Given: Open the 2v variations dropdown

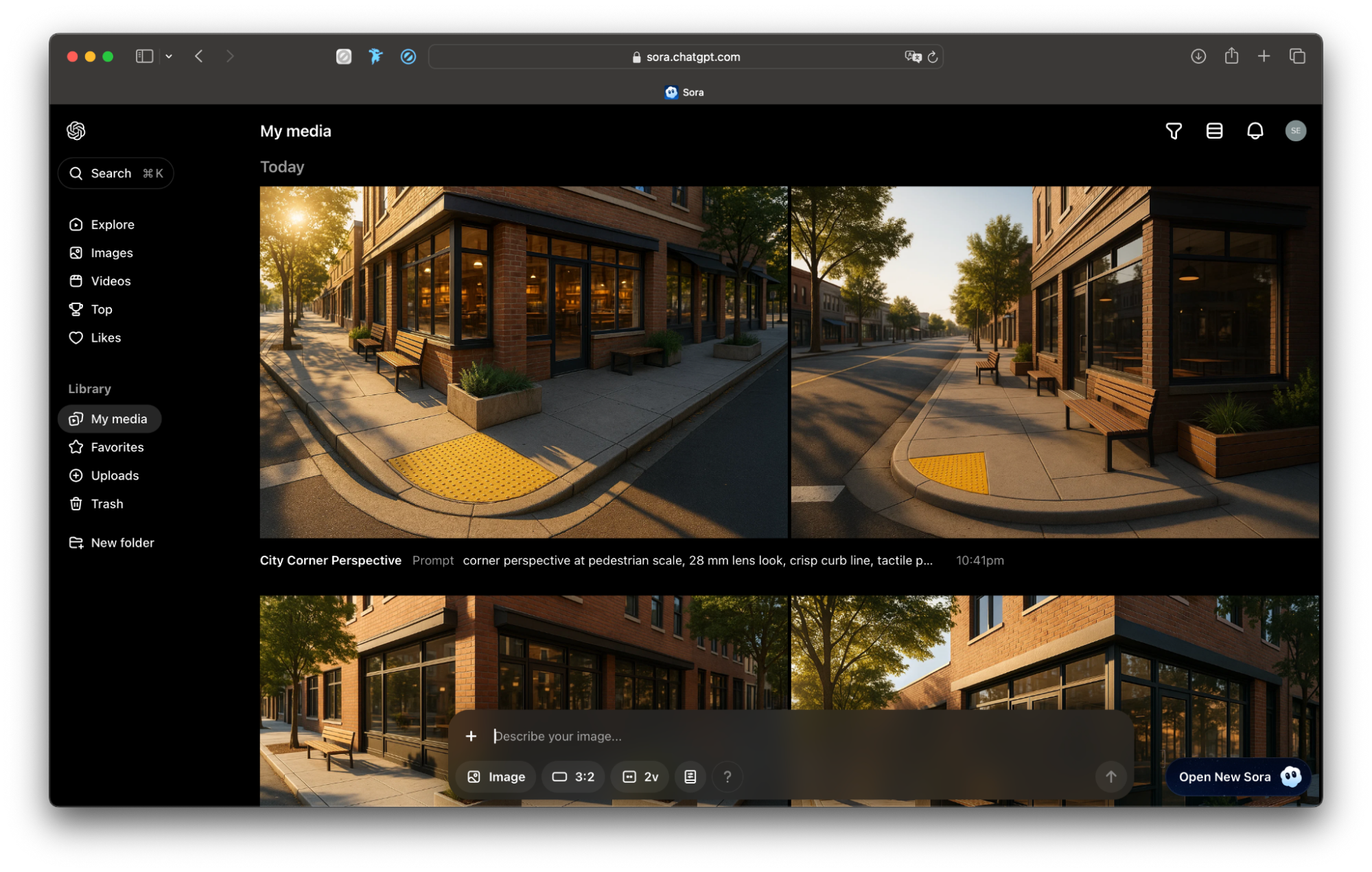Looking at the screenshot, I should (640, 777).
